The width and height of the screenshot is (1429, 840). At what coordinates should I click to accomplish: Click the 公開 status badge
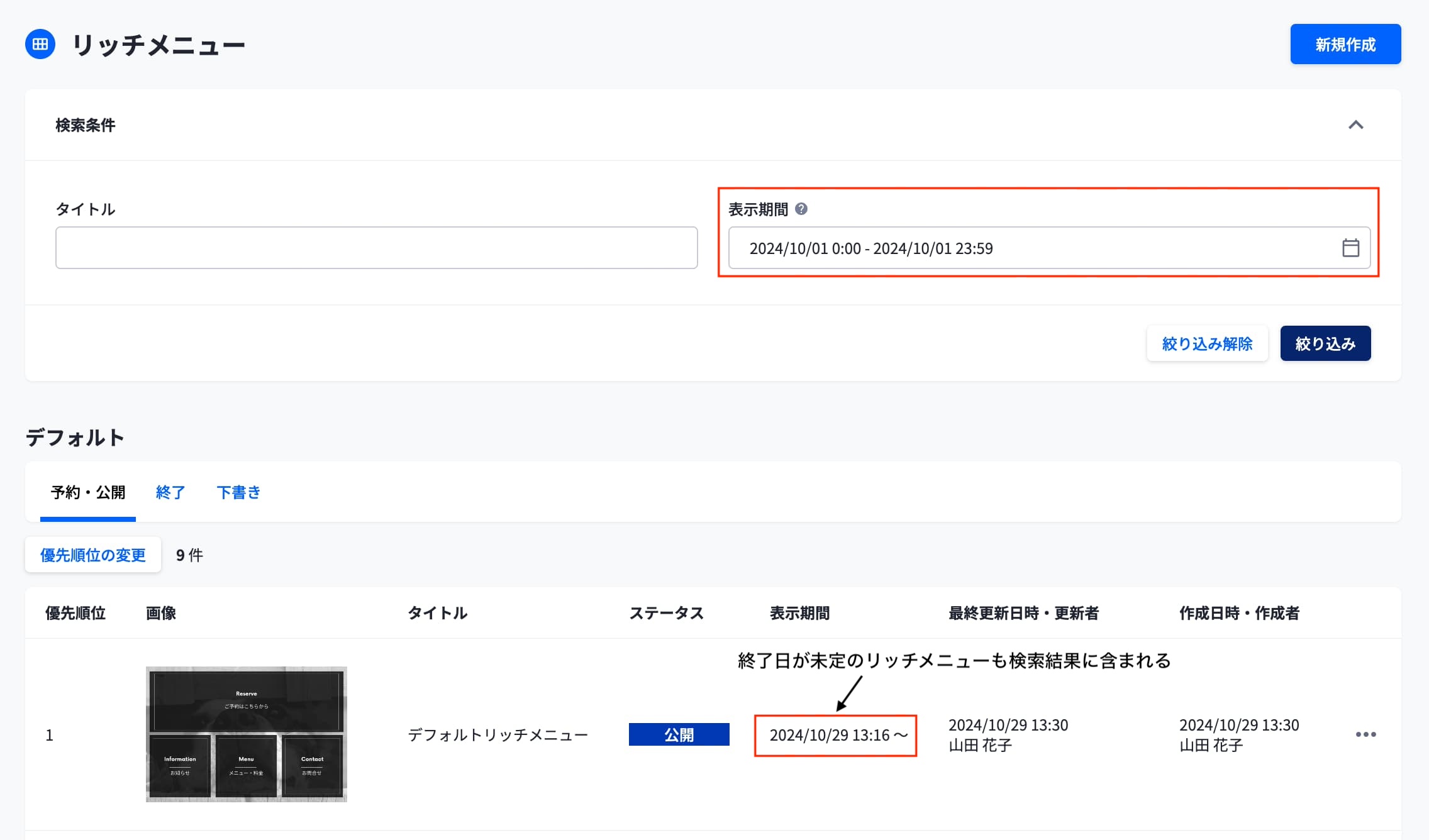pos(679,734)
